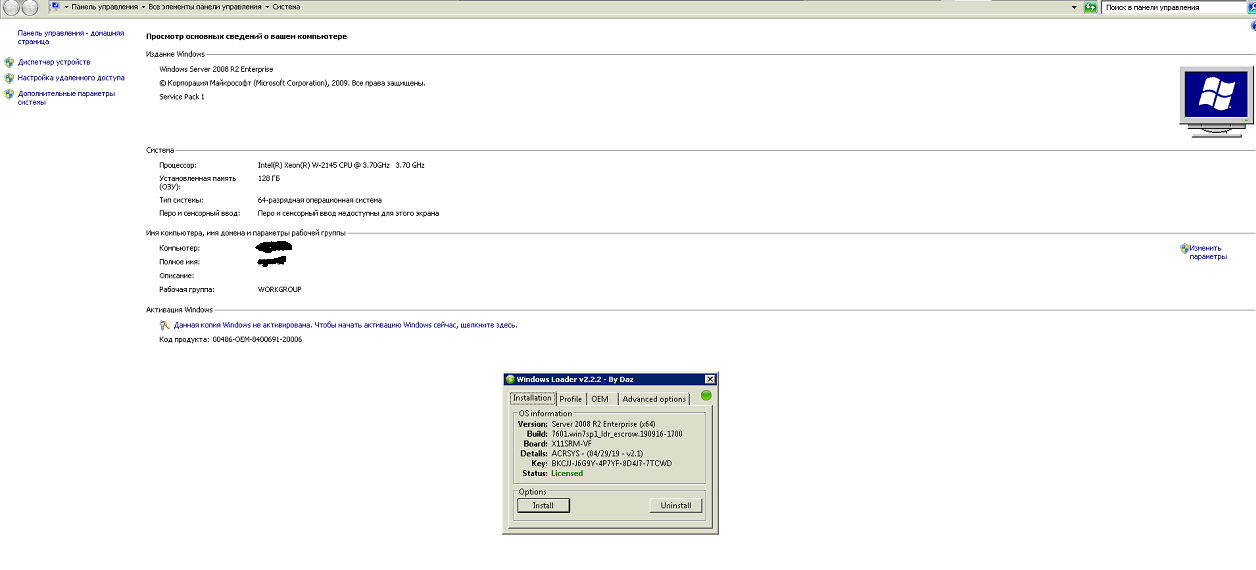Click the Windows activation link text
This screenshot has height=570, width=1256.
coord(346,325)
